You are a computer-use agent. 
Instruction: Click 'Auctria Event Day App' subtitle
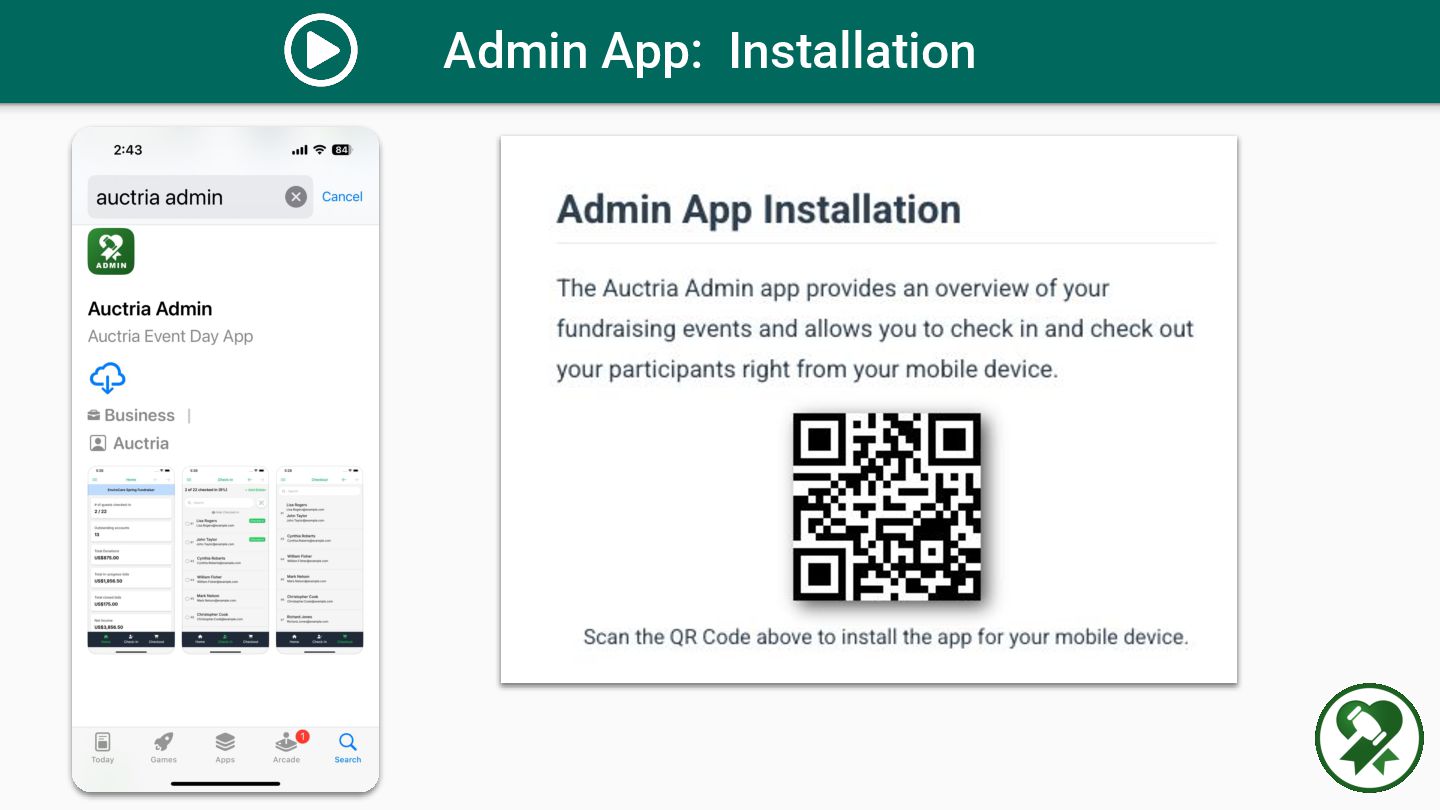click(171, 337)
